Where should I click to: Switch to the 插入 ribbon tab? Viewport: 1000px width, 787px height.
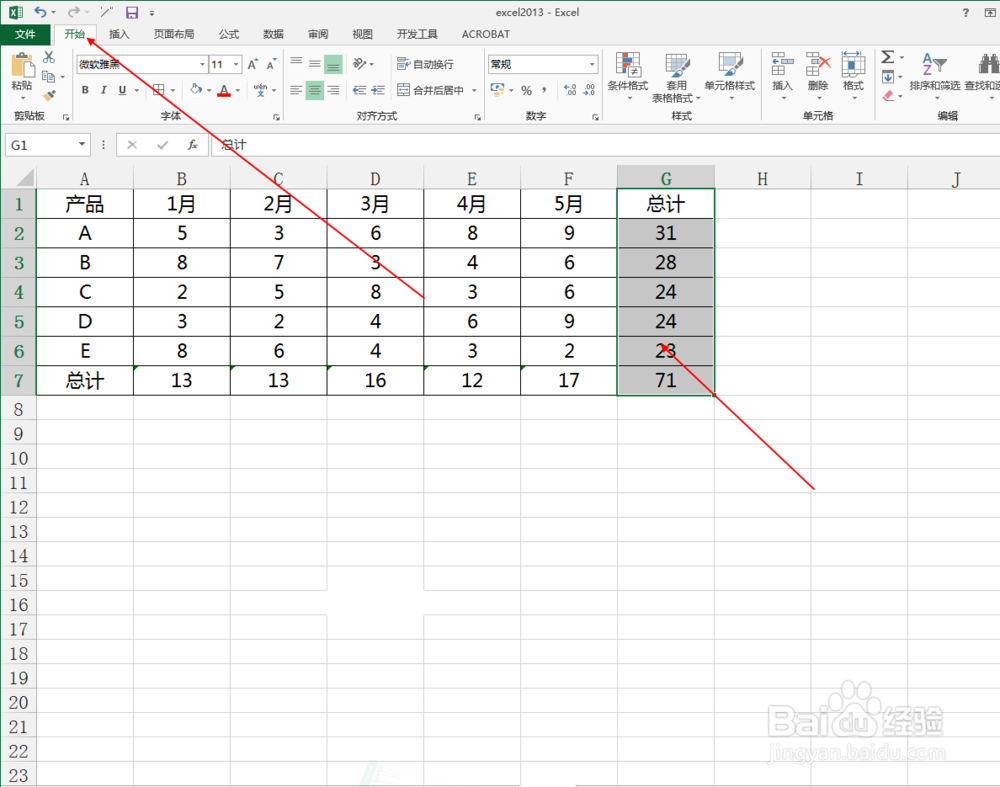click(x=119, y=33)
